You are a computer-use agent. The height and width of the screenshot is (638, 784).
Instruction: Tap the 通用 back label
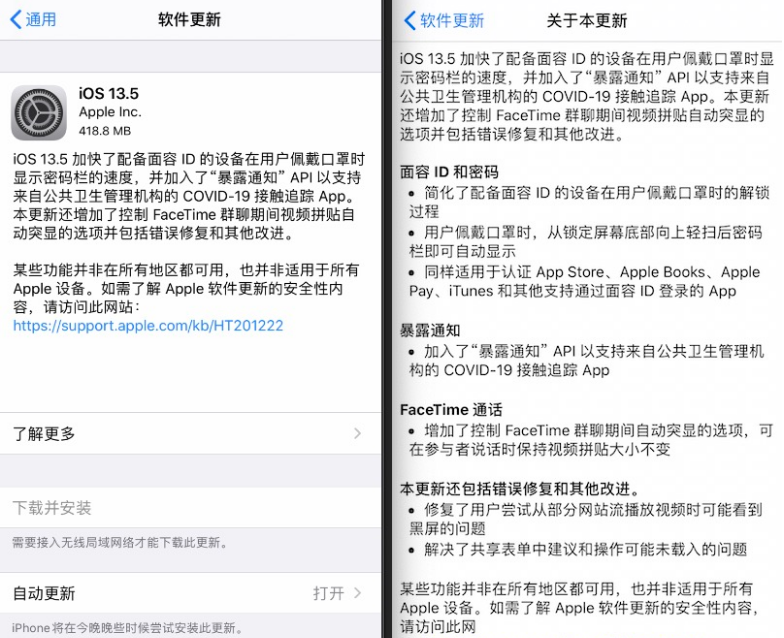coord(40,20)
